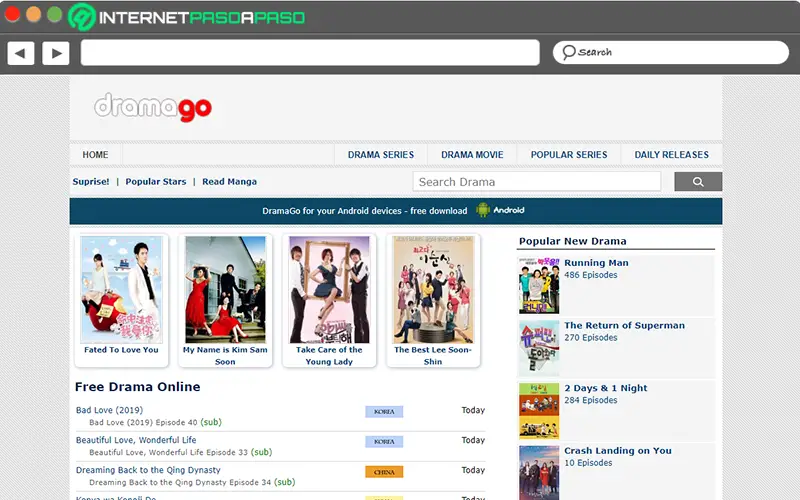Open the Crash Landing on You thumbnail
Image resolution: width=800 pixels, height=500 pixels.
(539, 473)
